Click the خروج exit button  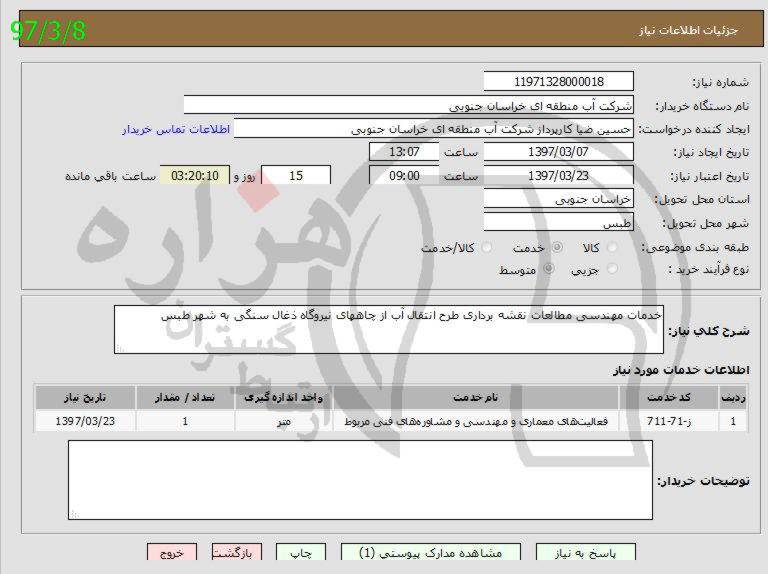click(x=172, y=553)
